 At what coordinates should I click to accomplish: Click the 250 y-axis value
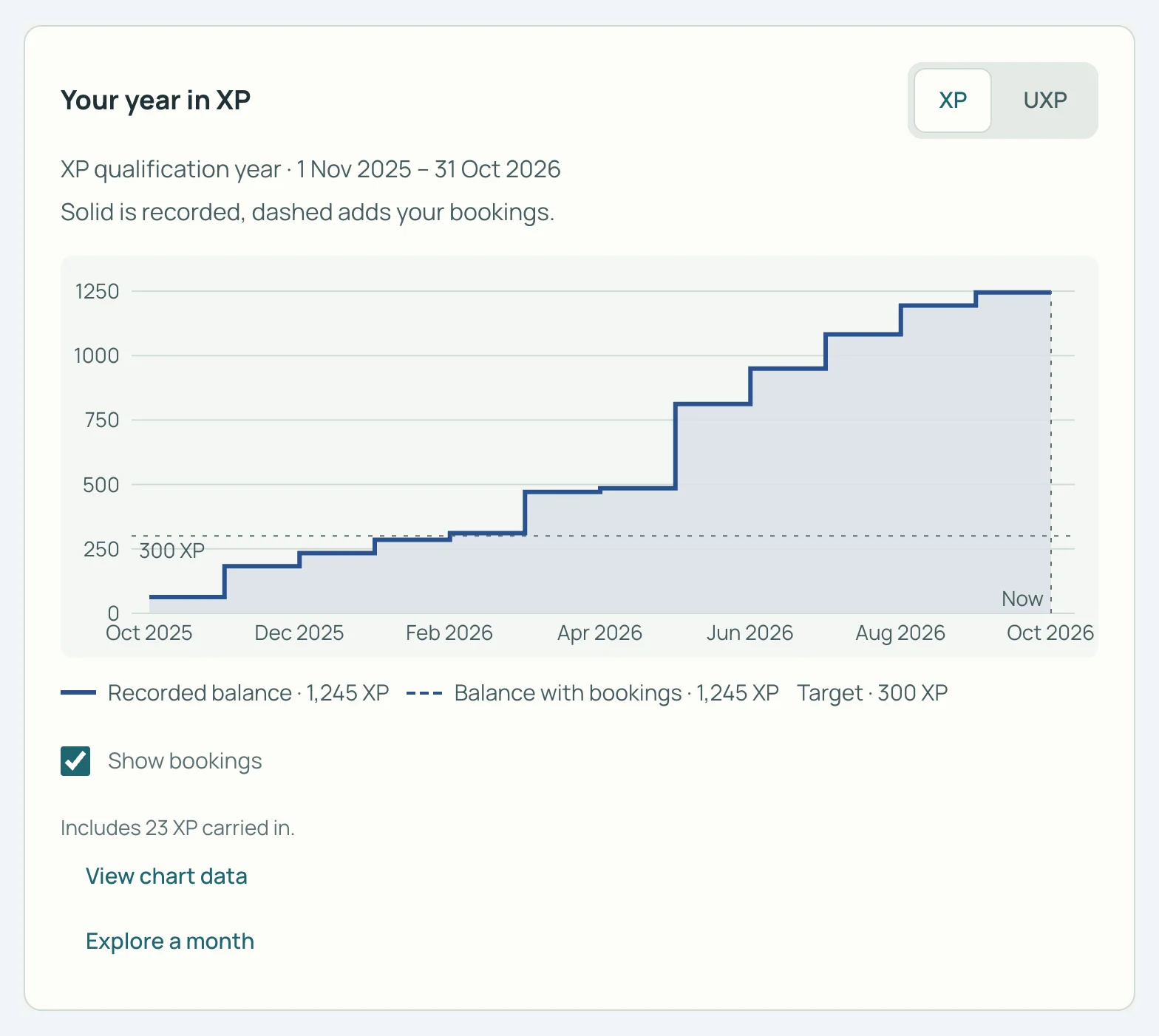pos(101,549)
